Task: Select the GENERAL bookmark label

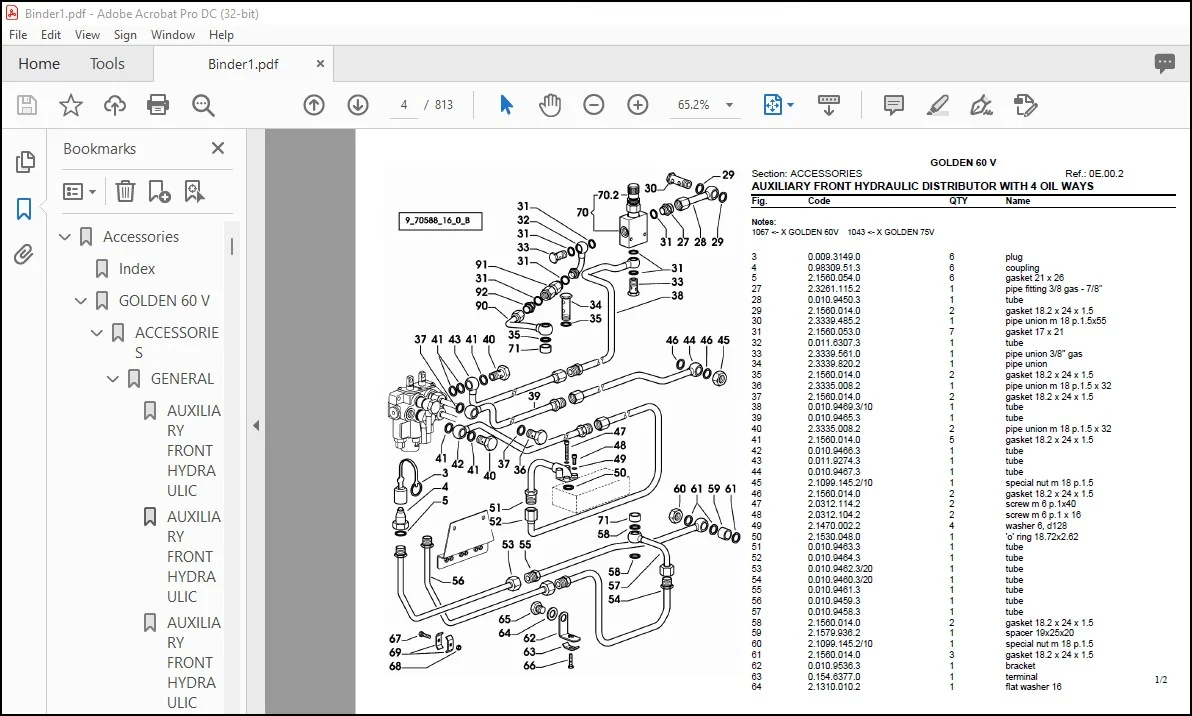Action: [x=182, y=379]
